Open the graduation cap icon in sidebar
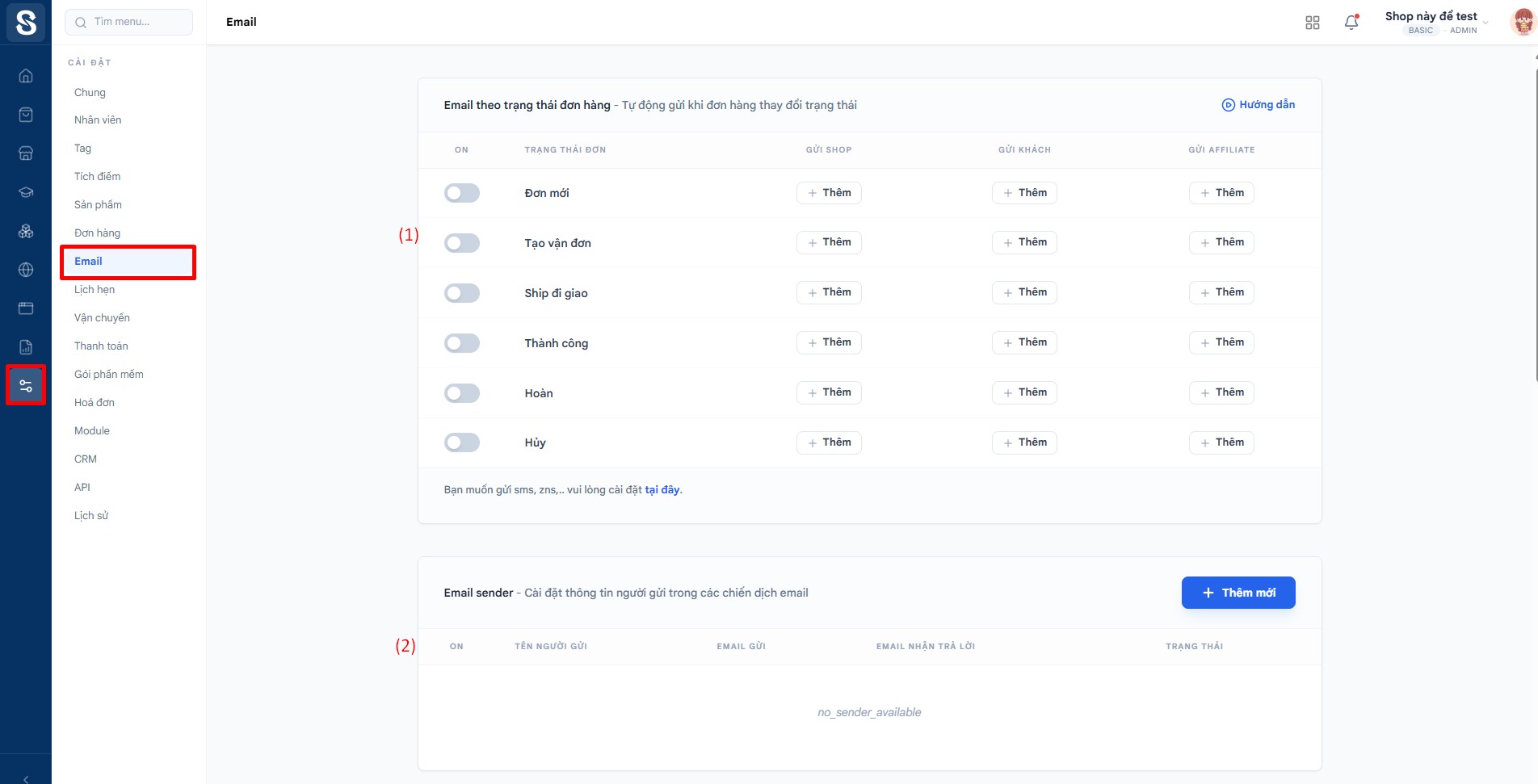 (x=26, y=192)
